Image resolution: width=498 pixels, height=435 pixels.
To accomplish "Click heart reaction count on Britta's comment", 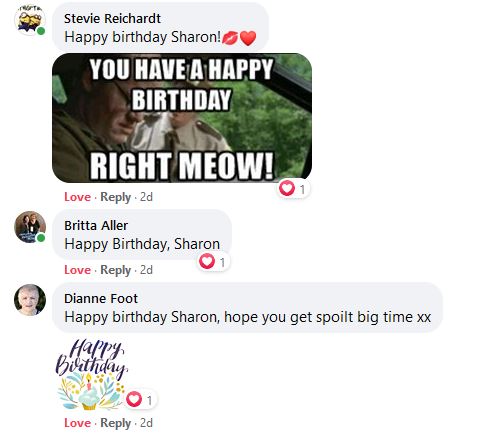I will (x=213, y=262).
